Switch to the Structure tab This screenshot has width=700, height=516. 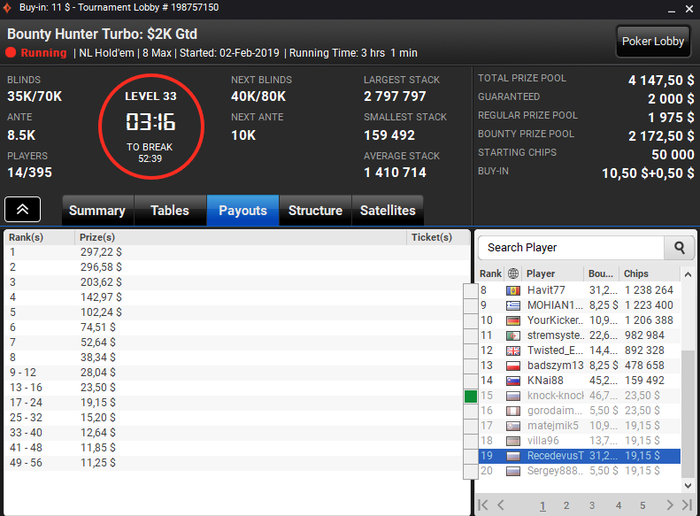pyautogui.click(x=315, y=210)
